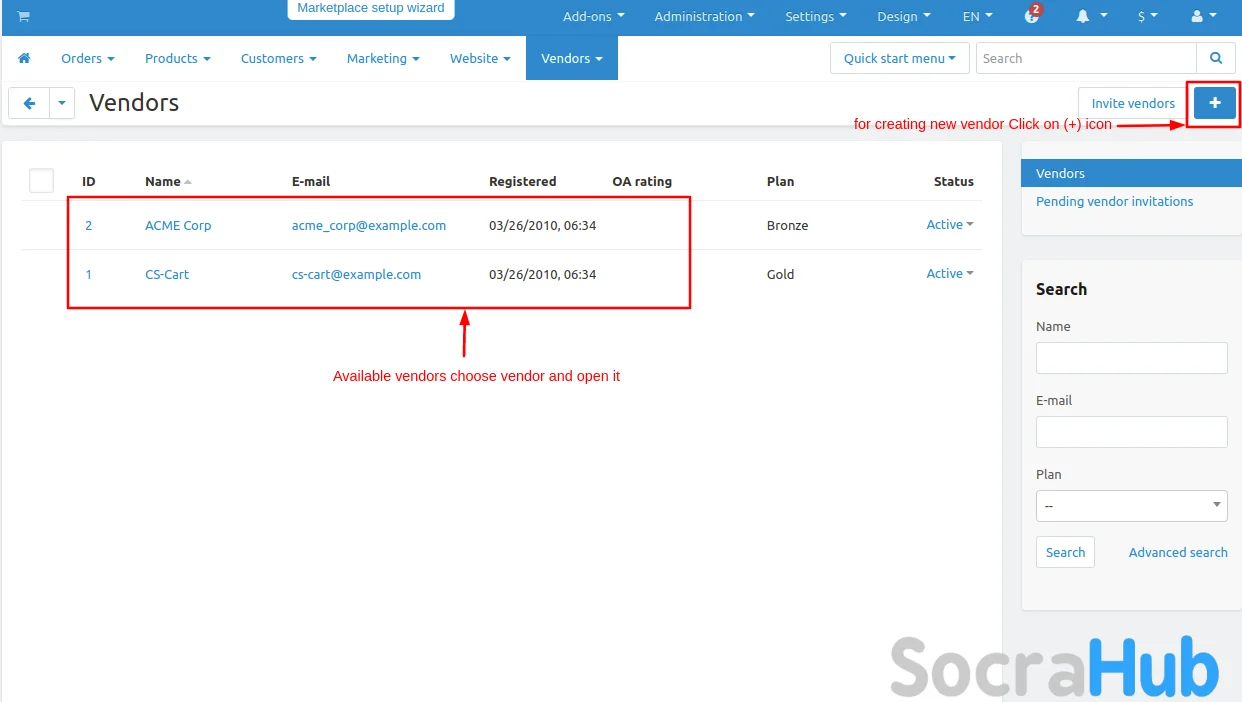The width and height of the screenshot is (1242, 702).
Task: Sort vendors by the Name column header
Action: tap(163, 182)
